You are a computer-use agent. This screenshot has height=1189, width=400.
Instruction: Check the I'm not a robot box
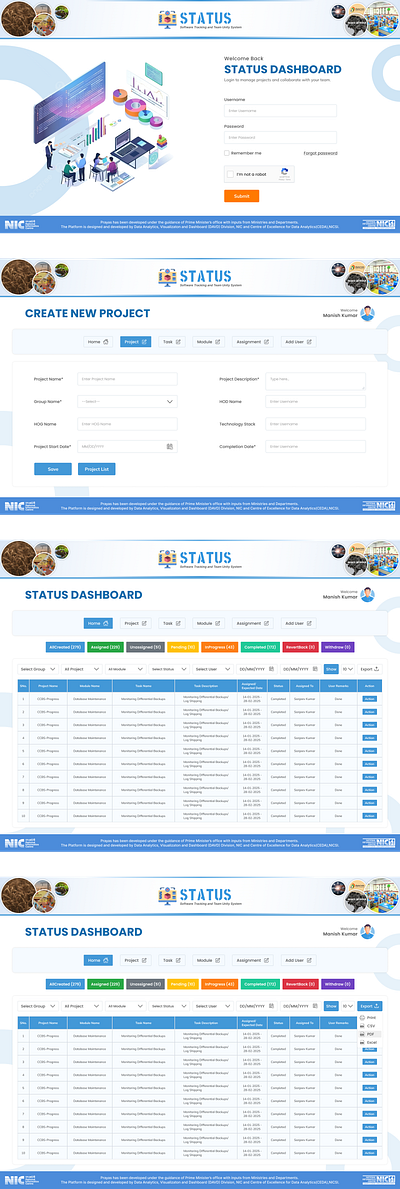pos(230,174)
